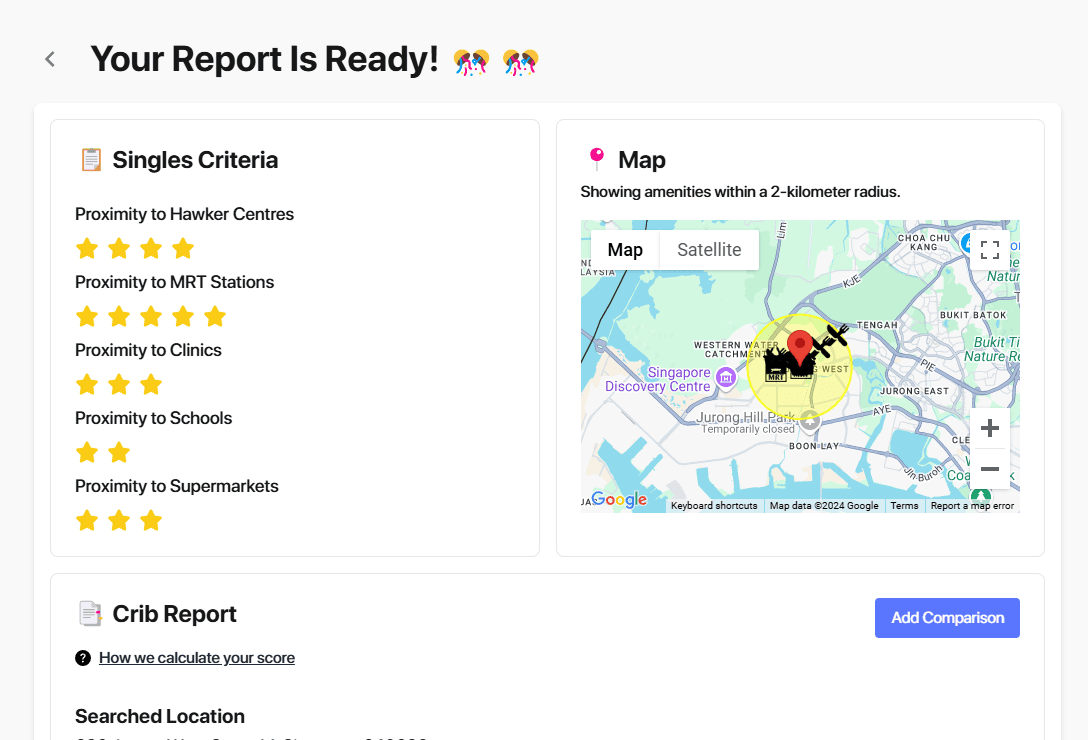The height and width of the screenshot is (740, 1088).
Task: Click the question mark help icon
Action: tap(83, 658)
